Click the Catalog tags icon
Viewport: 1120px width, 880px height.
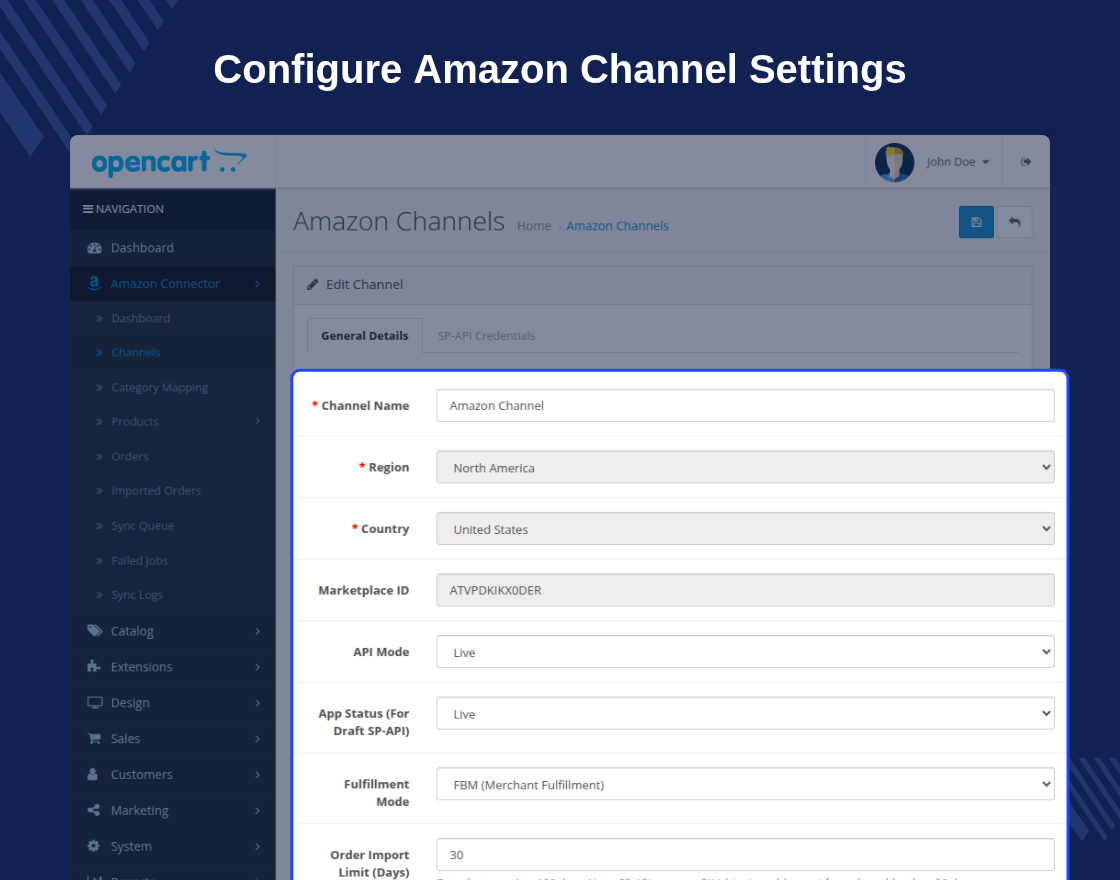click(x=94, y=631)
